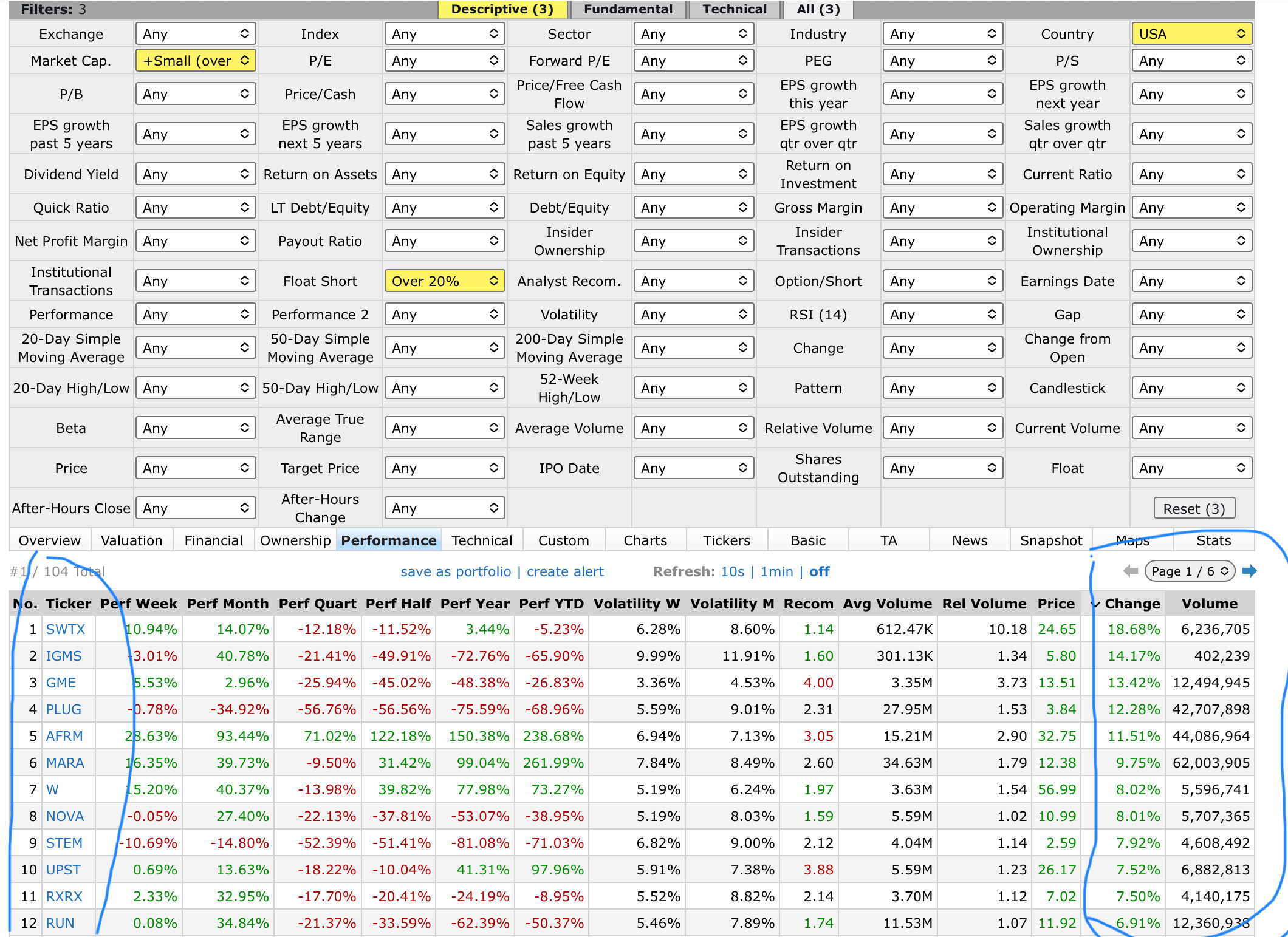
Task: Switch to the Fundamental filters tab
Action: tap(628, 9)
